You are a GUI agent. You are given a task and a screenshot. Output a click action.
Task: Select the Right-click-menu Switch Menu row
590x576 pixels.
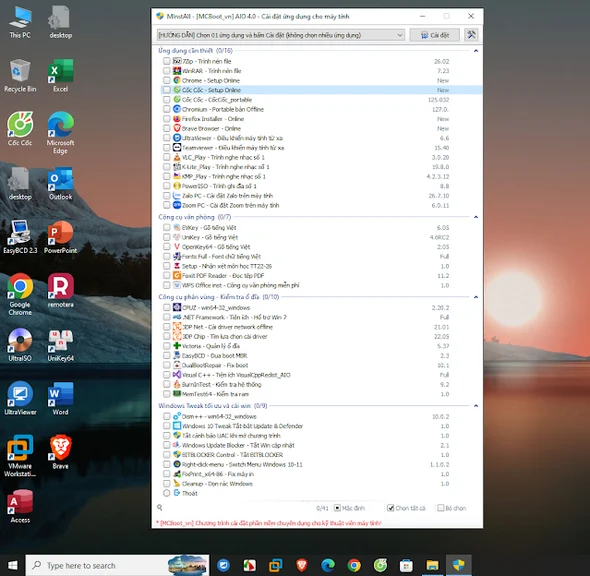(321, 464)
